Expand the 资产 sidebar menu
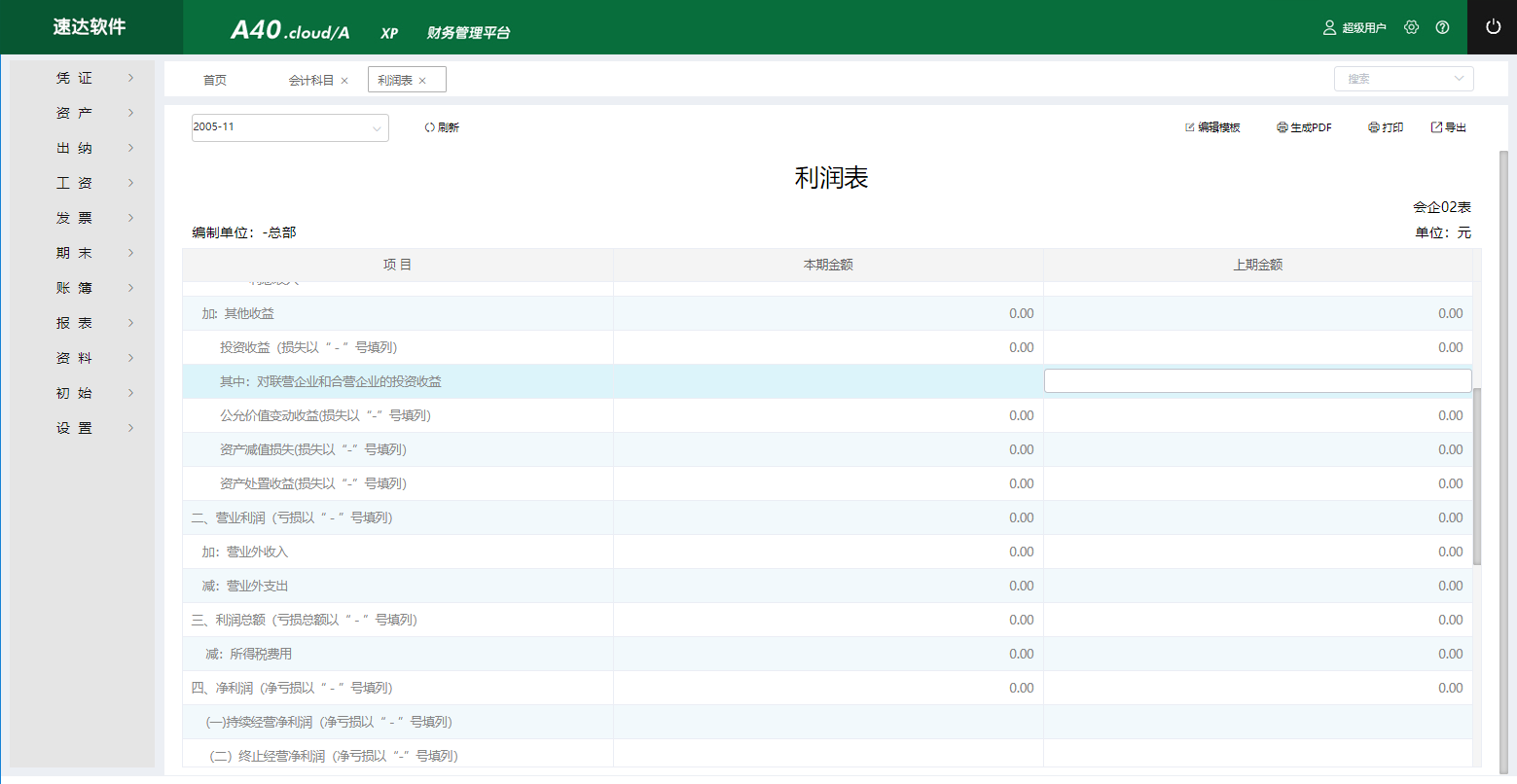The width and height of the screenshot is (1517, 784). (82, 113)
